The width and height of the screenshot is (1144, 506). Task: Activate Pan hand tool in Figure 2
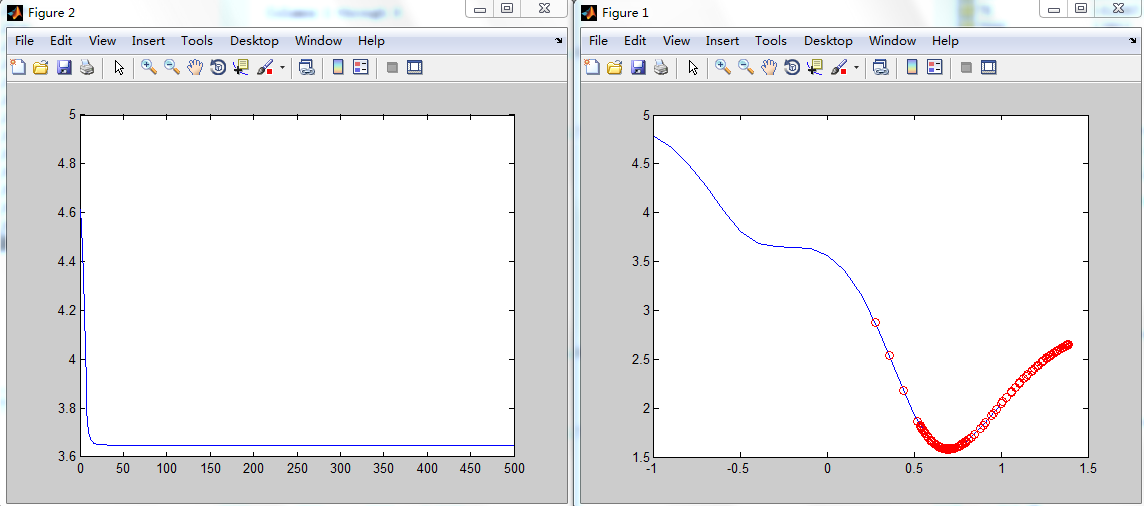click(195, 68)
